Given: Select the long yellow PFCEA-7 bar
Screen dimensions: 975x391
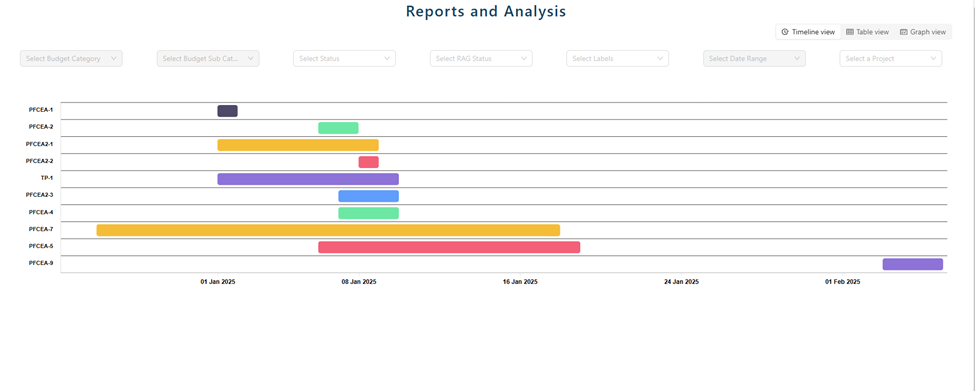Looking at the screenshot, I should pos(328,230).
